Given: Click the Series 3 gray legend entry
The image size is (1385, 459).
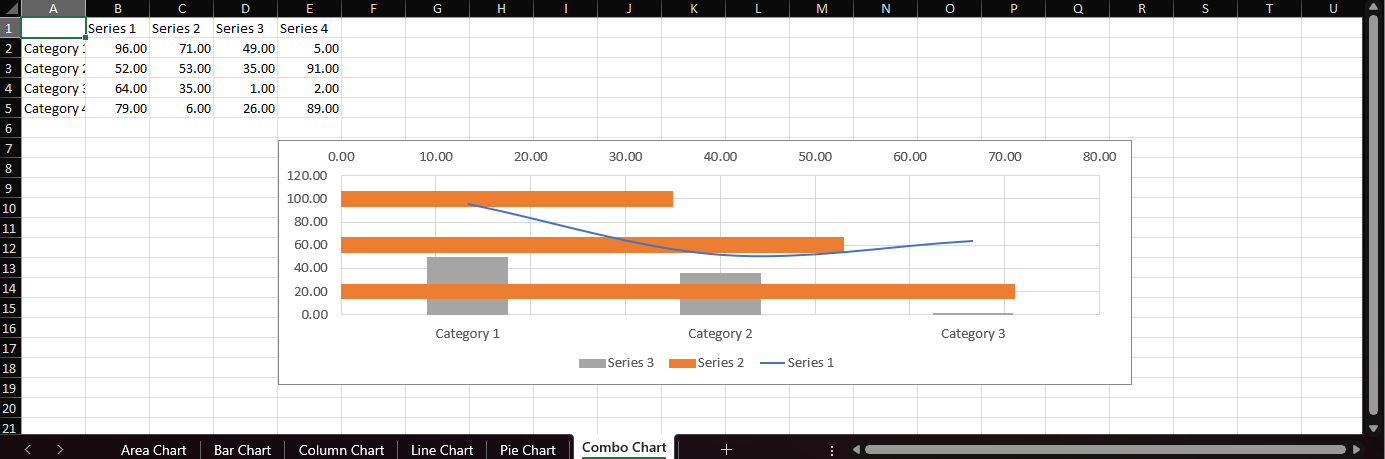Looking at the screenshot, I should [616, 362].
